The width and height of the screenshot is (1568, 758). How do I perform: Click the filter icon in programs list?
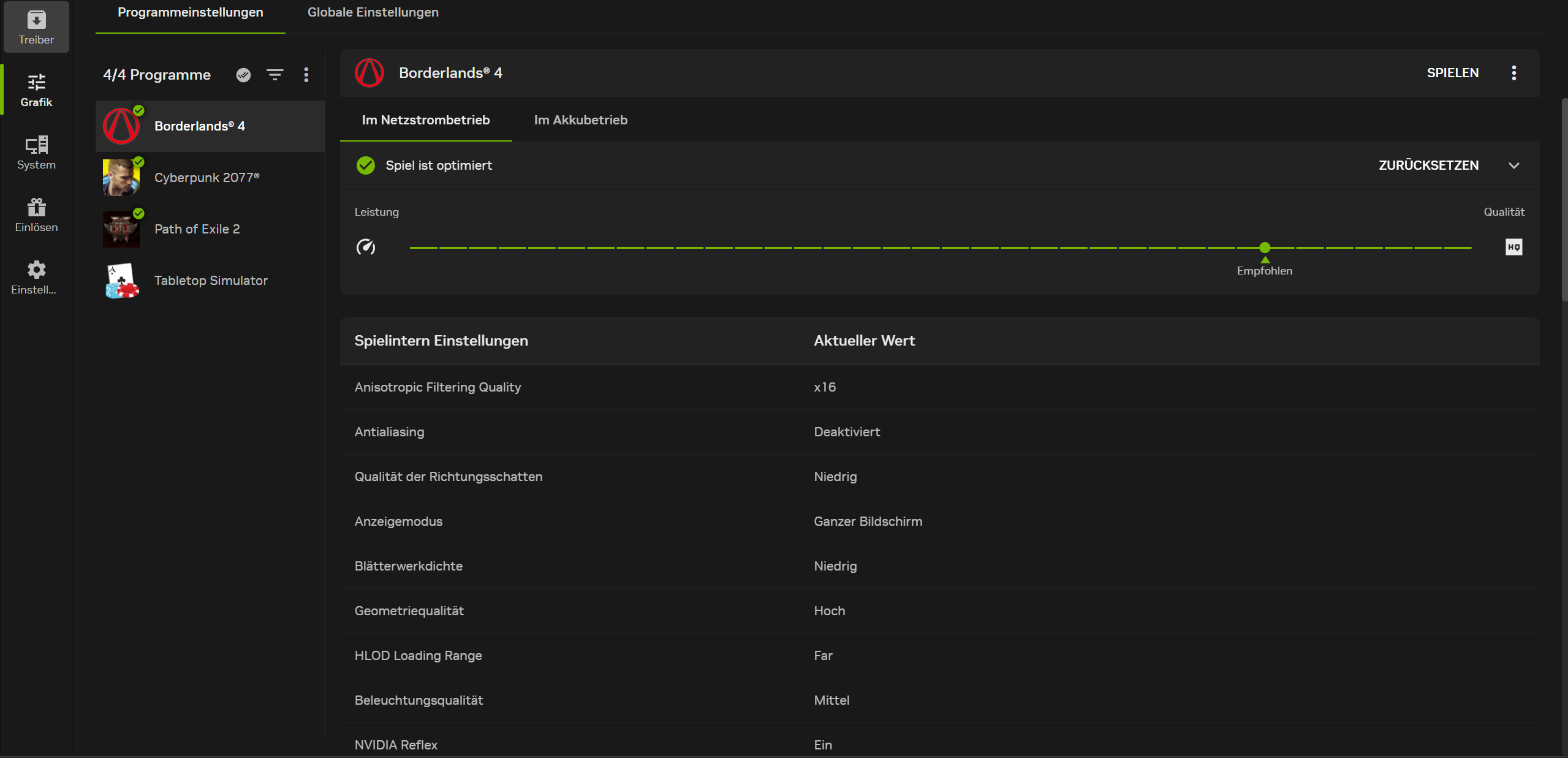pyautogui.click(x=275, y=75)
